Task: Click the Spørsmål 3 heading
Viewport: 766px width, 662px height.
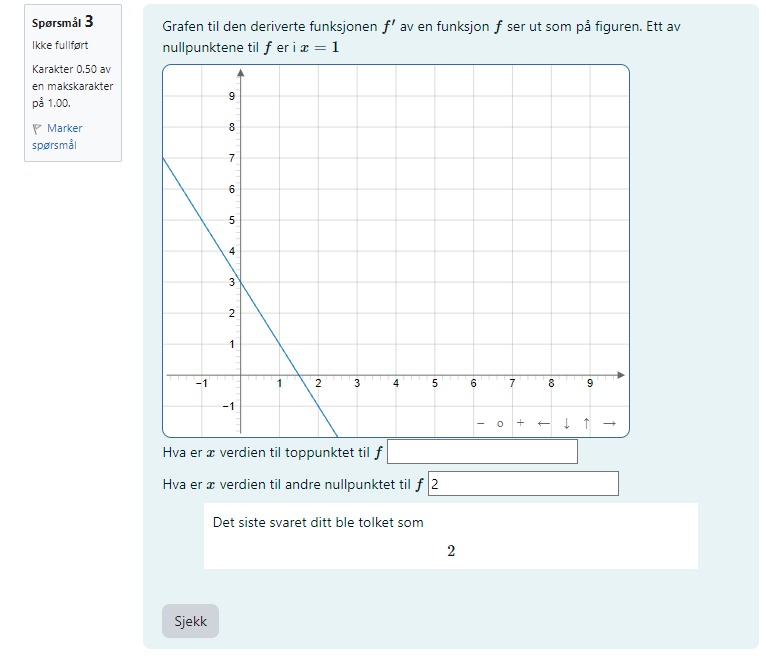Action: point(63,22)
